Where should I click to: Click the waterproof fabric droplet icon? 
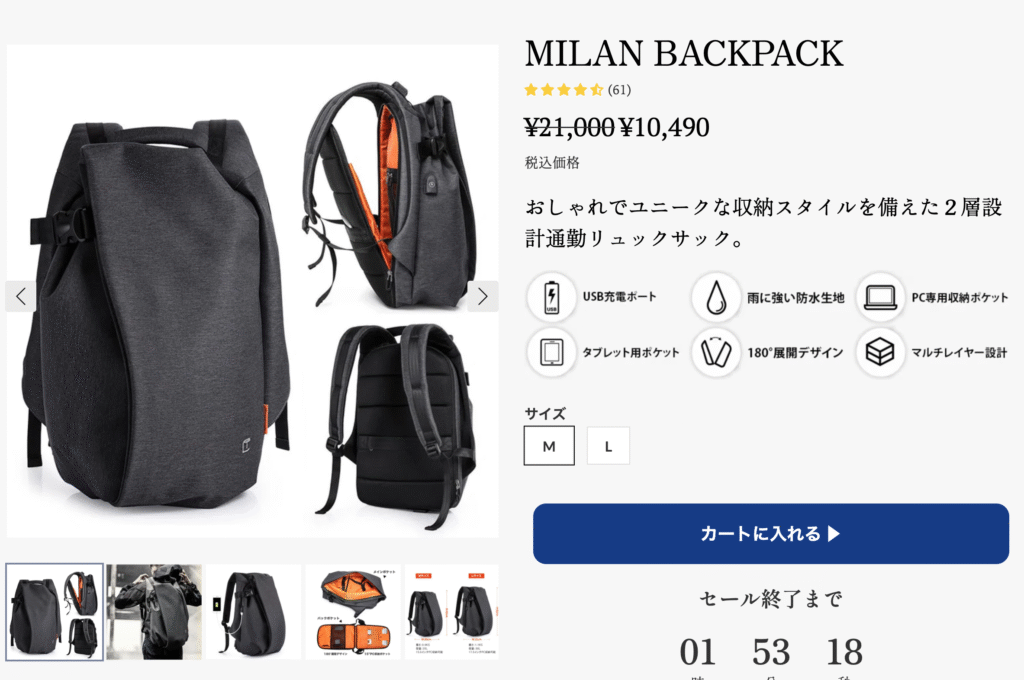pyautogui.click(x=716, y=297)
